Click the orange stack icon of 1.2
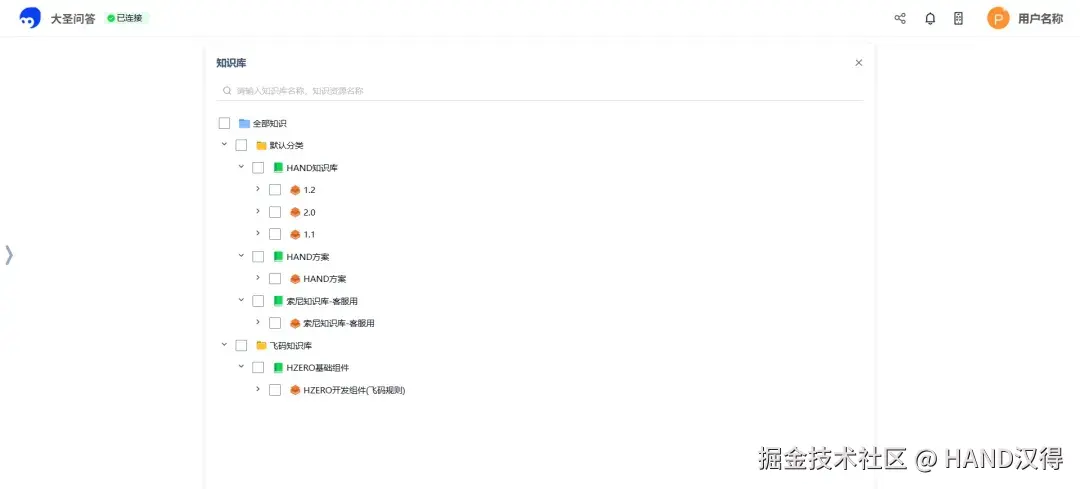Viewport: 1080px width, 489px height. (295, 190)
